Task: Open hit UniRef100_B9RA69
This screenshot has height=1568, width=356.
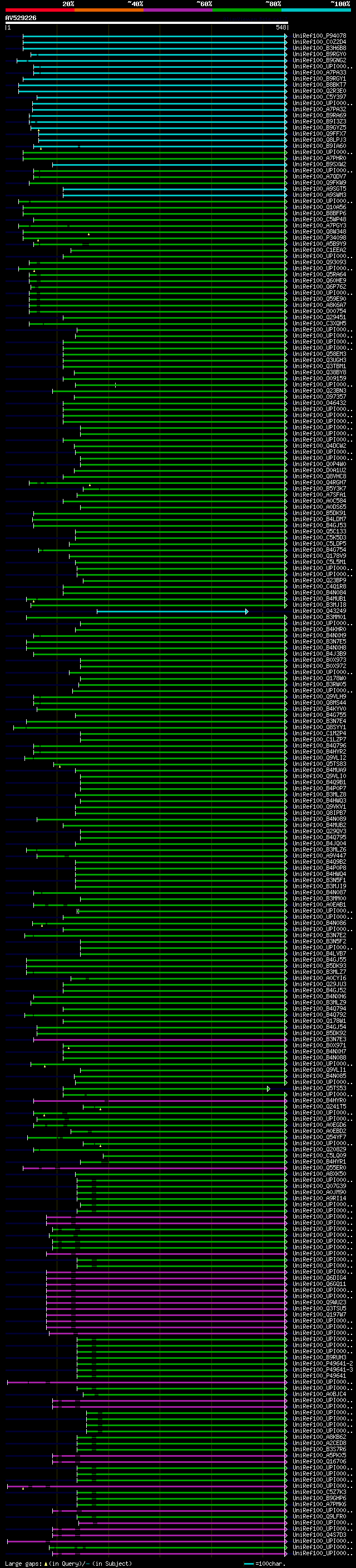Action: click(319, 115)
